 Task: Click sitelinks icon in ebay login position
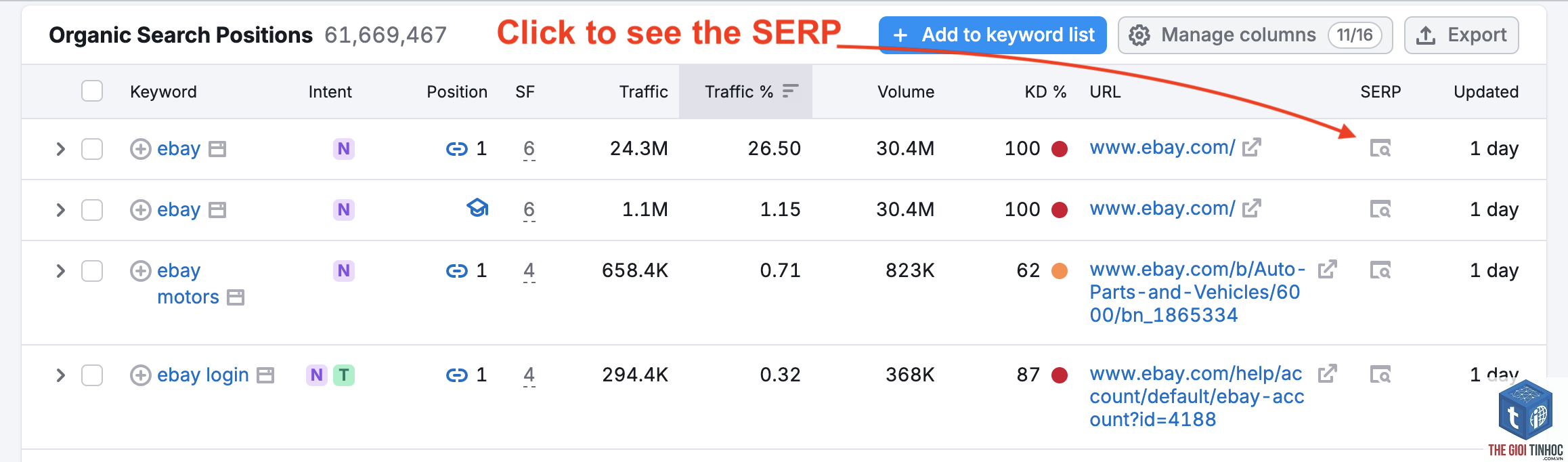point(457,375)
